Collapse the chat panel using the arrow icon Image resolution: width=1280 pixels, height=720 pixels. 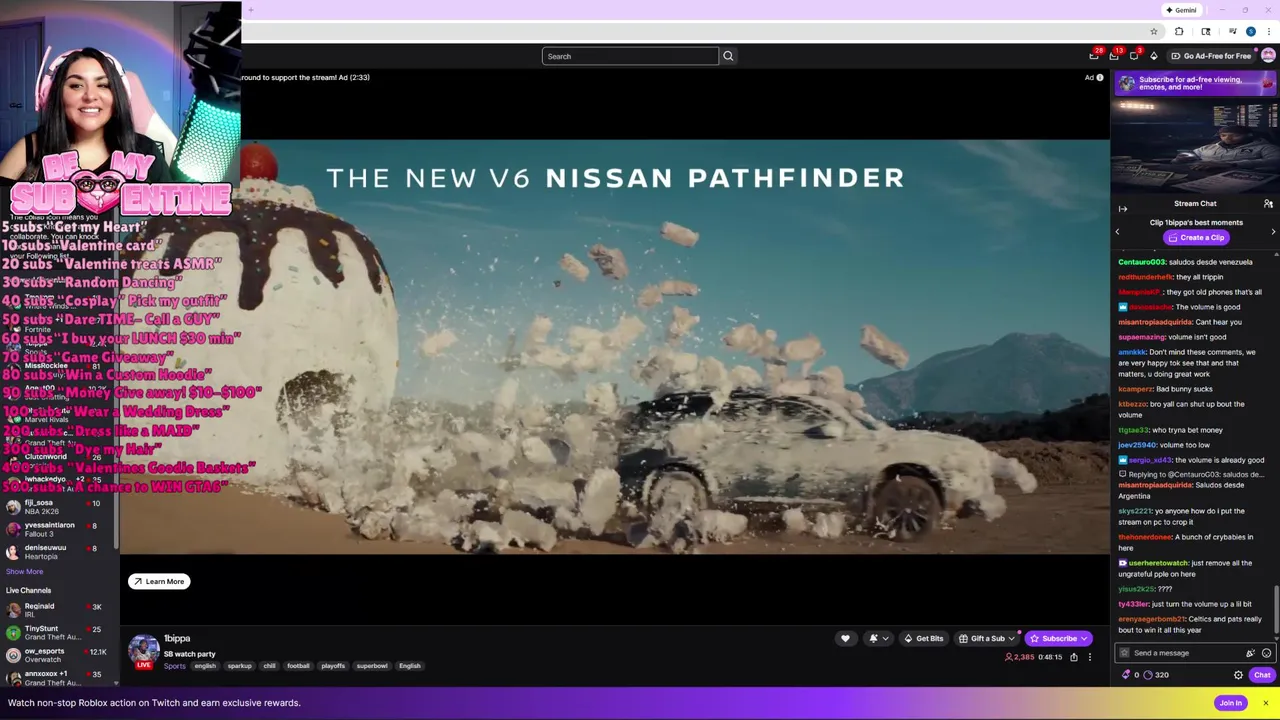[x=1122, y=209]
